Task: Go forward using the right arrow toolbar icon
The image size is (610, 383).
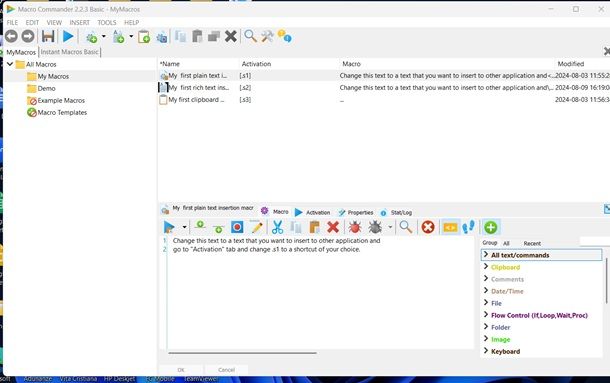Action: click(x=28, y=37)
